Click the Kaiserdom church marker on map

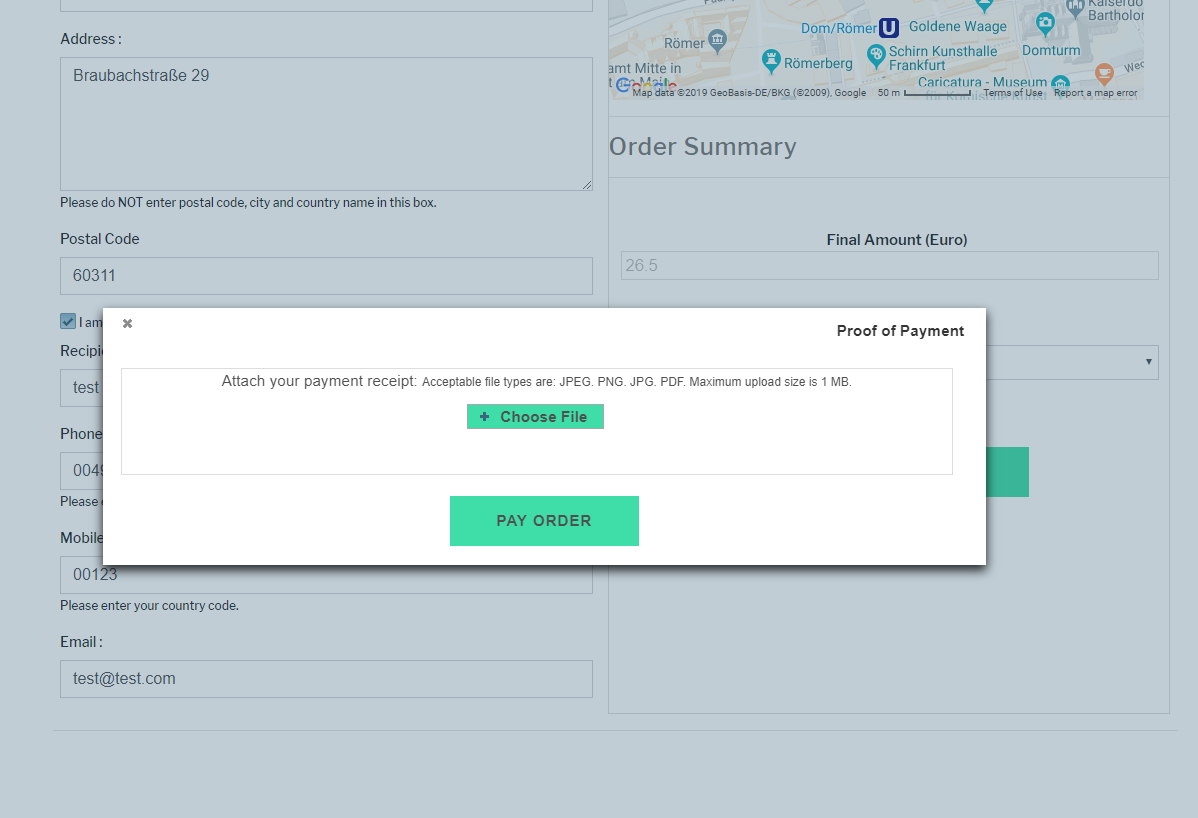1076,9
